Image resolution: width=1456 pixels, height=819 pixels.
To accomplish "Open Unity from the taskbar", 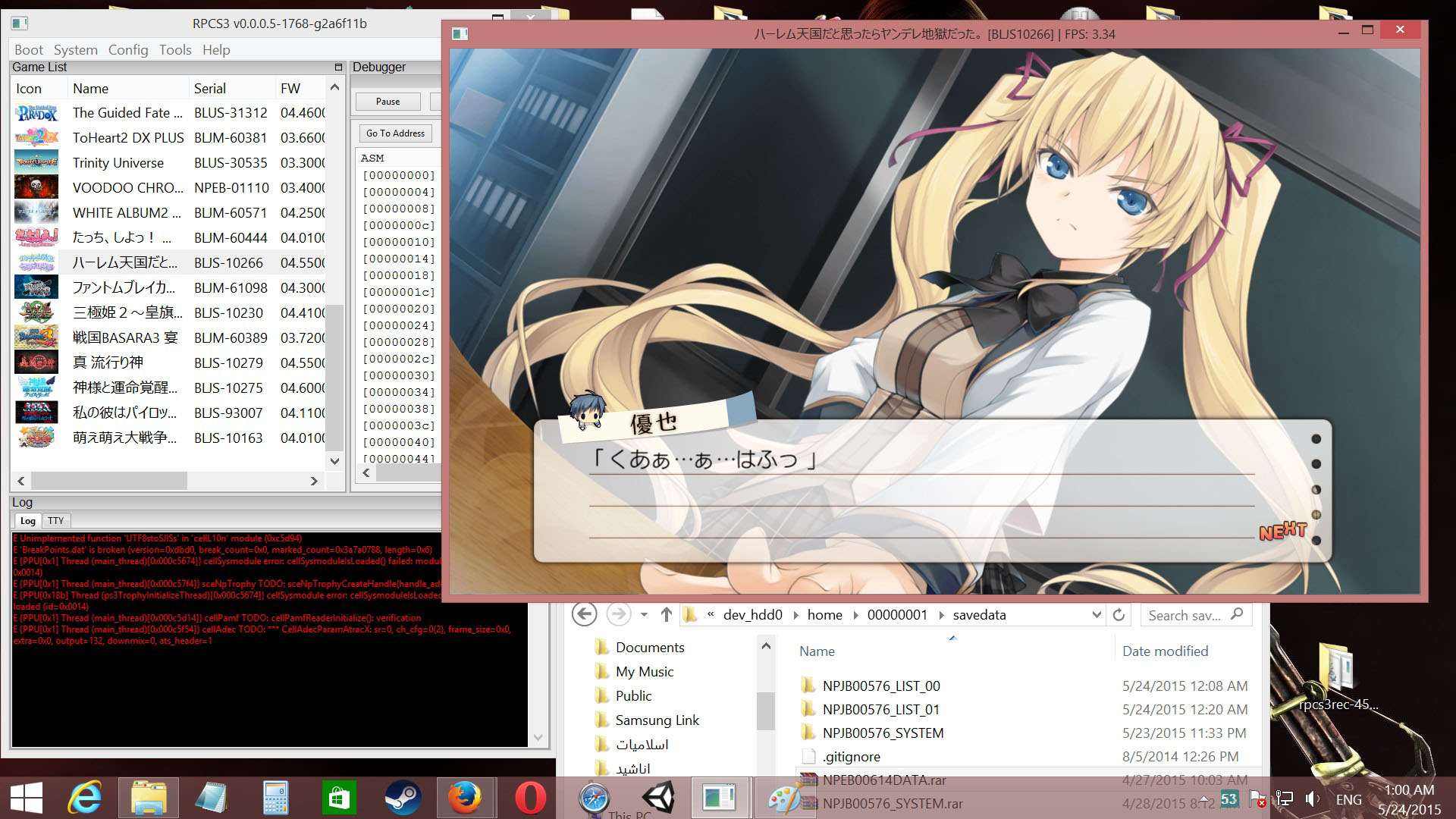I will [x=657, y=798].
